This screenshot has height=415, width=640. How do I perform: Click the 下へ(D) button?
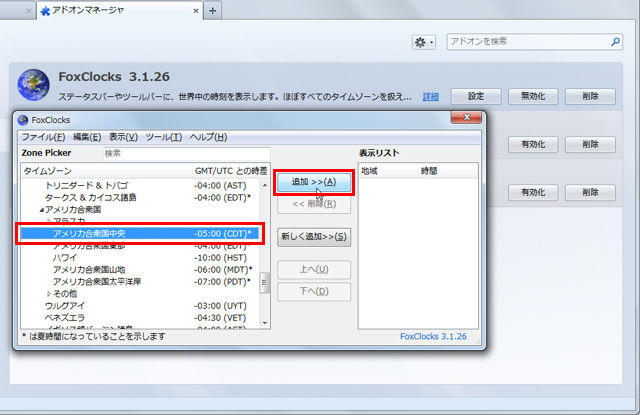pyautogui.click(x=314, y=291)
